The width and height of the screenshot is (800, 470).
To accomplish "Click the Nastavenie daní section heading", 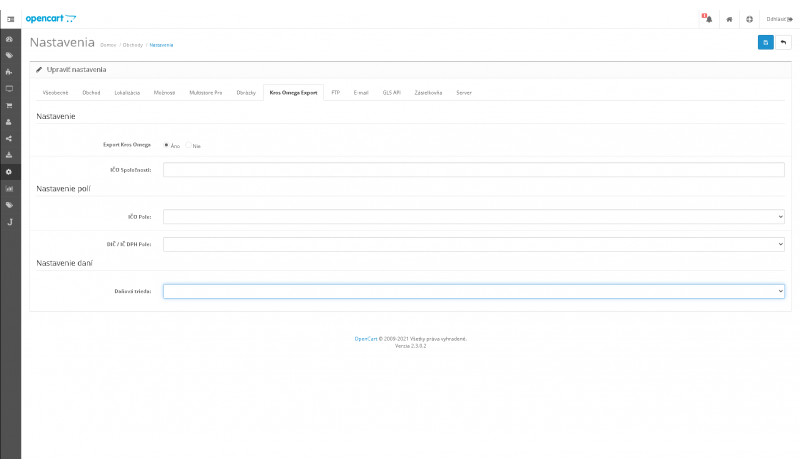I will (x=64, y=263).
